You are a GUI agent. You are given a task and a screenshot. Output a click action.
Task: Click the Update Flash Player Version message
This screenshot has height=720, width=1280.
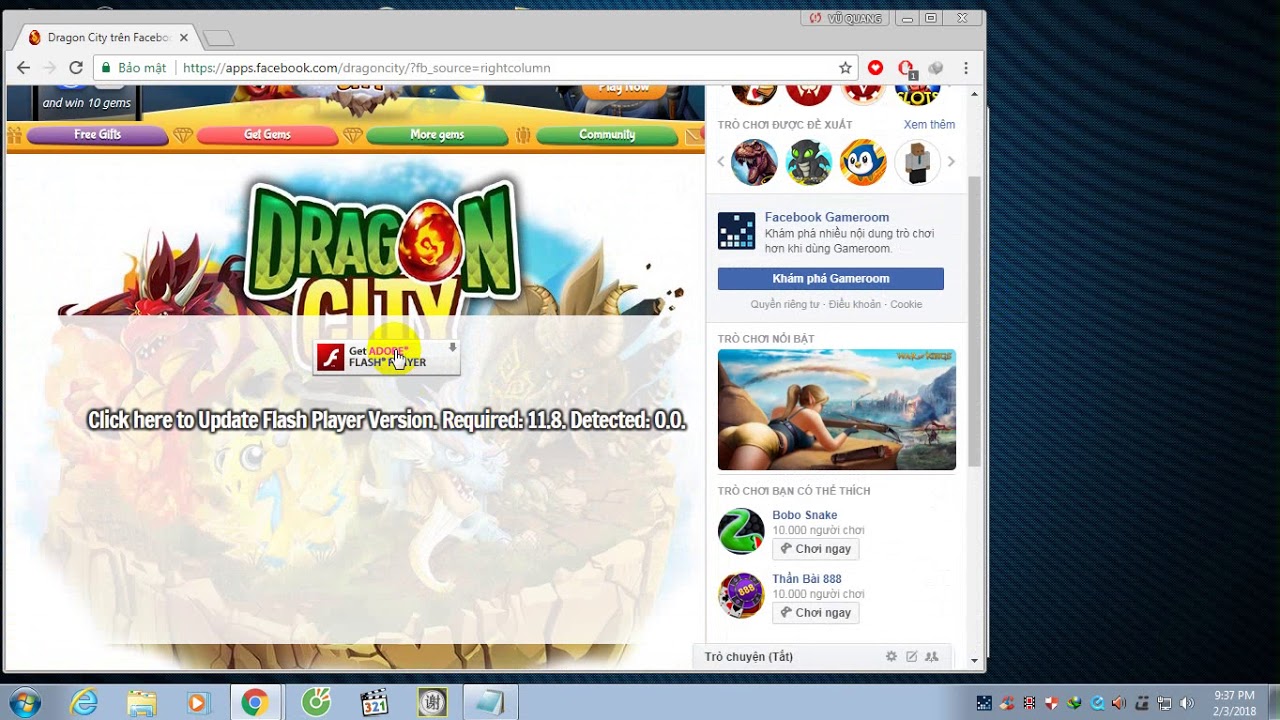pos(387,420)
